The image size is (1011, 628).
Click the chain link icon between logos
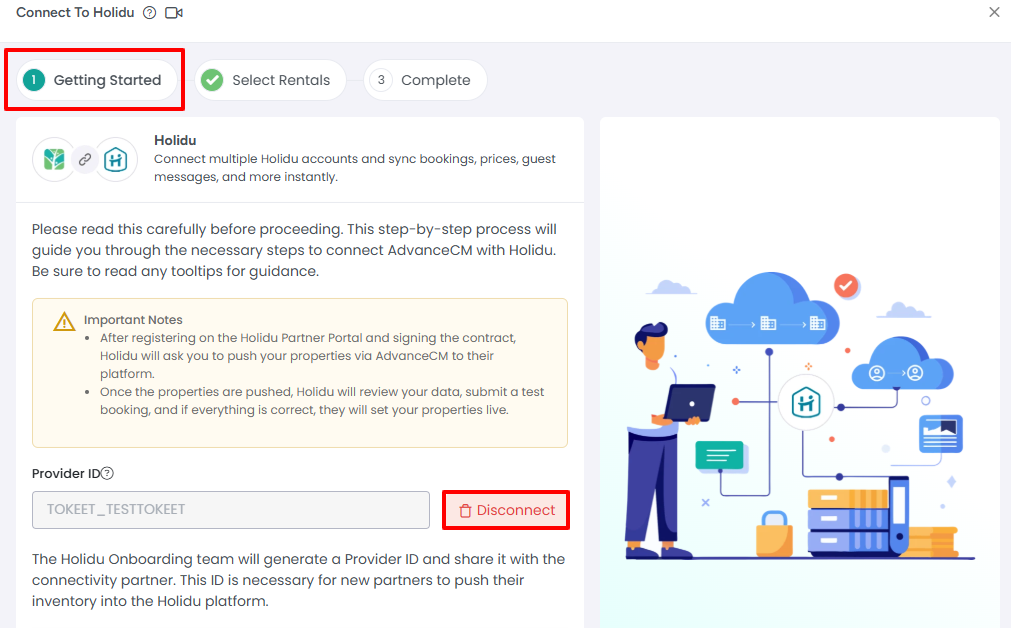click(x=85, y=159)
